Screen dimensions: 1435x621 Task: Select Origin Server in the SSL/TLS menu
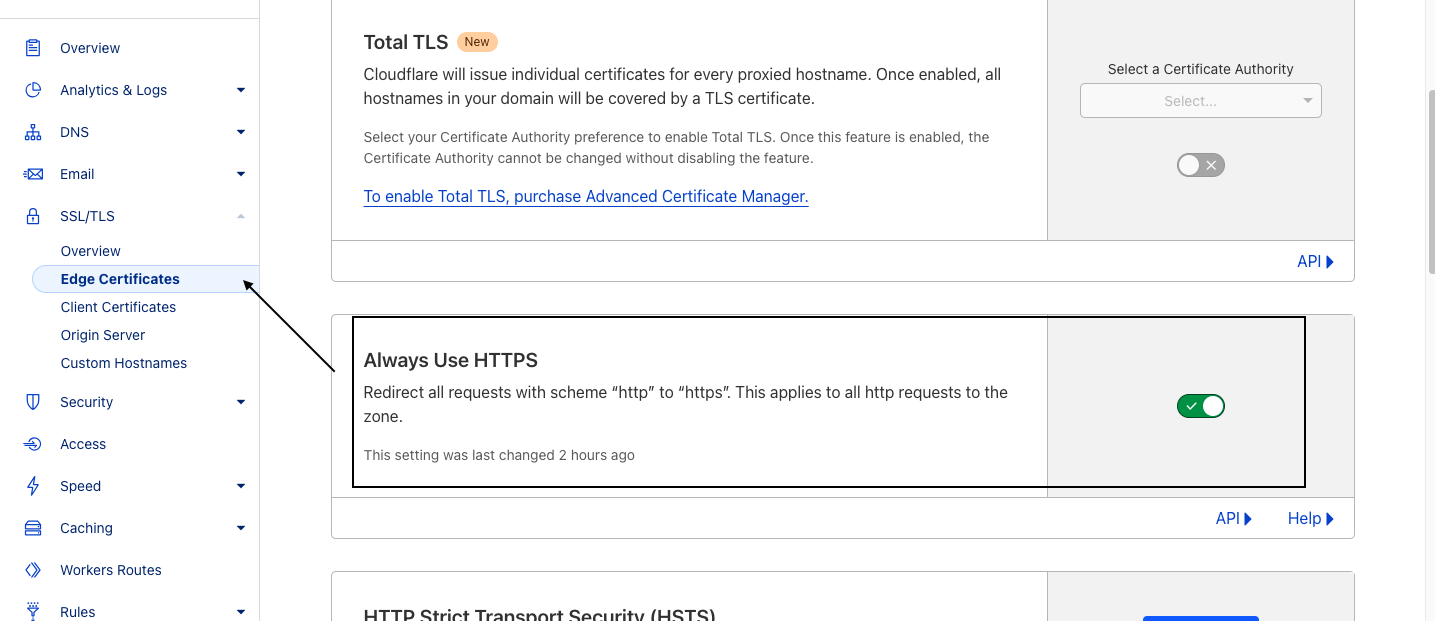click(x=103, y=335)
